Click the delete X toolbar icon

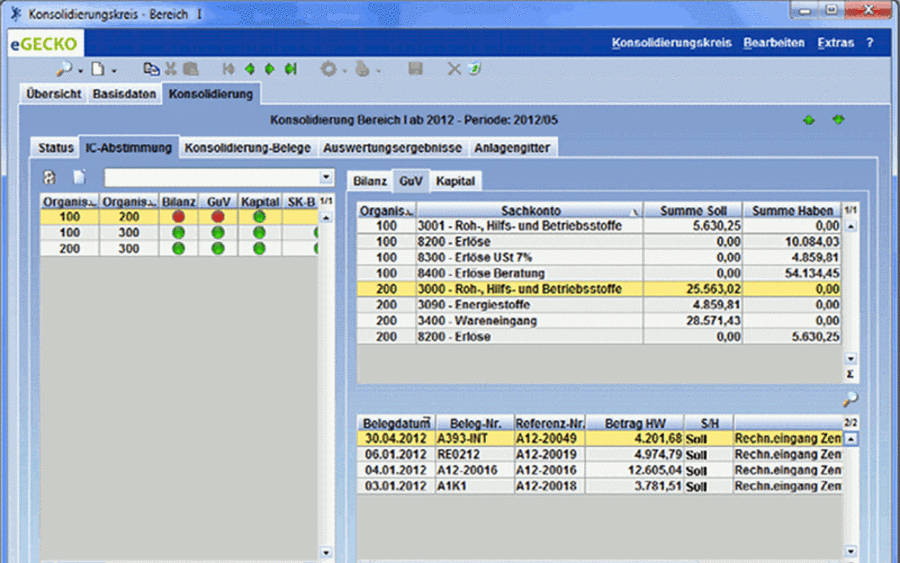tap(454, 69)
